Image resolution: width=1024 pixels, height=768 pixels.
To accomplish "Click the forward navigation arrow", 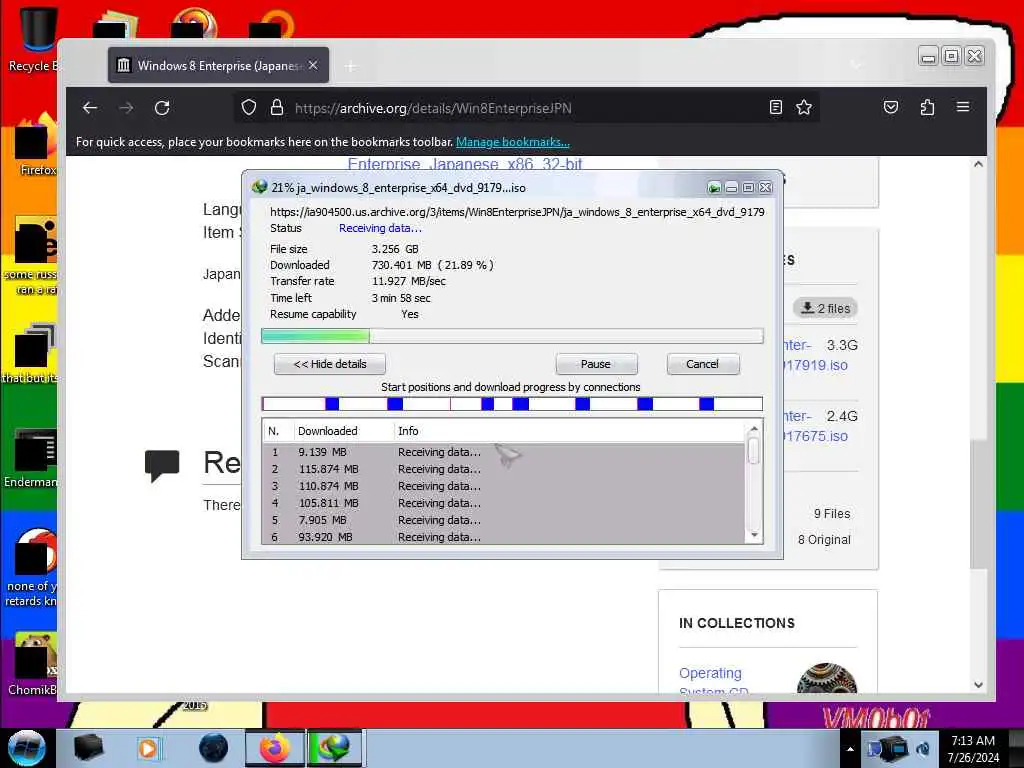I will point(126,108).
